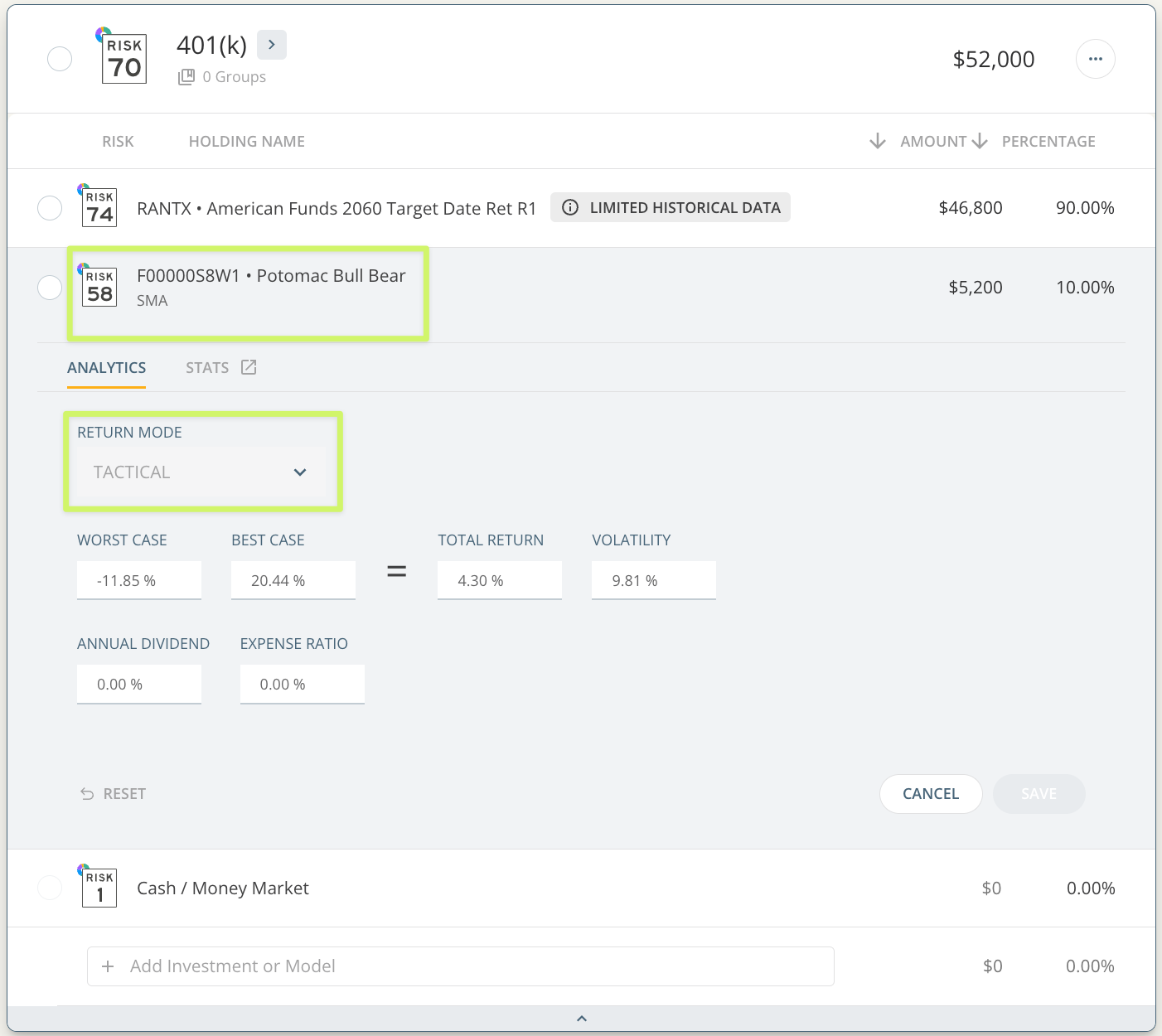
Task: Click the Reset button
Action: click(x=114, y=794)
